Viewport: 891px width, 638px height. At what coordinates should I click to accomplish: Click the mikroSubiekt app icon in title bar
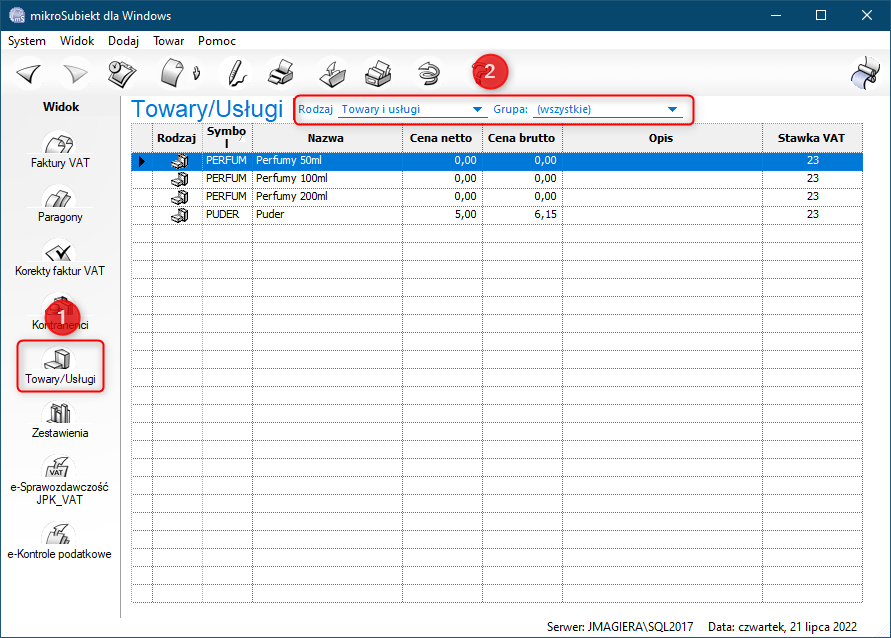17,15
